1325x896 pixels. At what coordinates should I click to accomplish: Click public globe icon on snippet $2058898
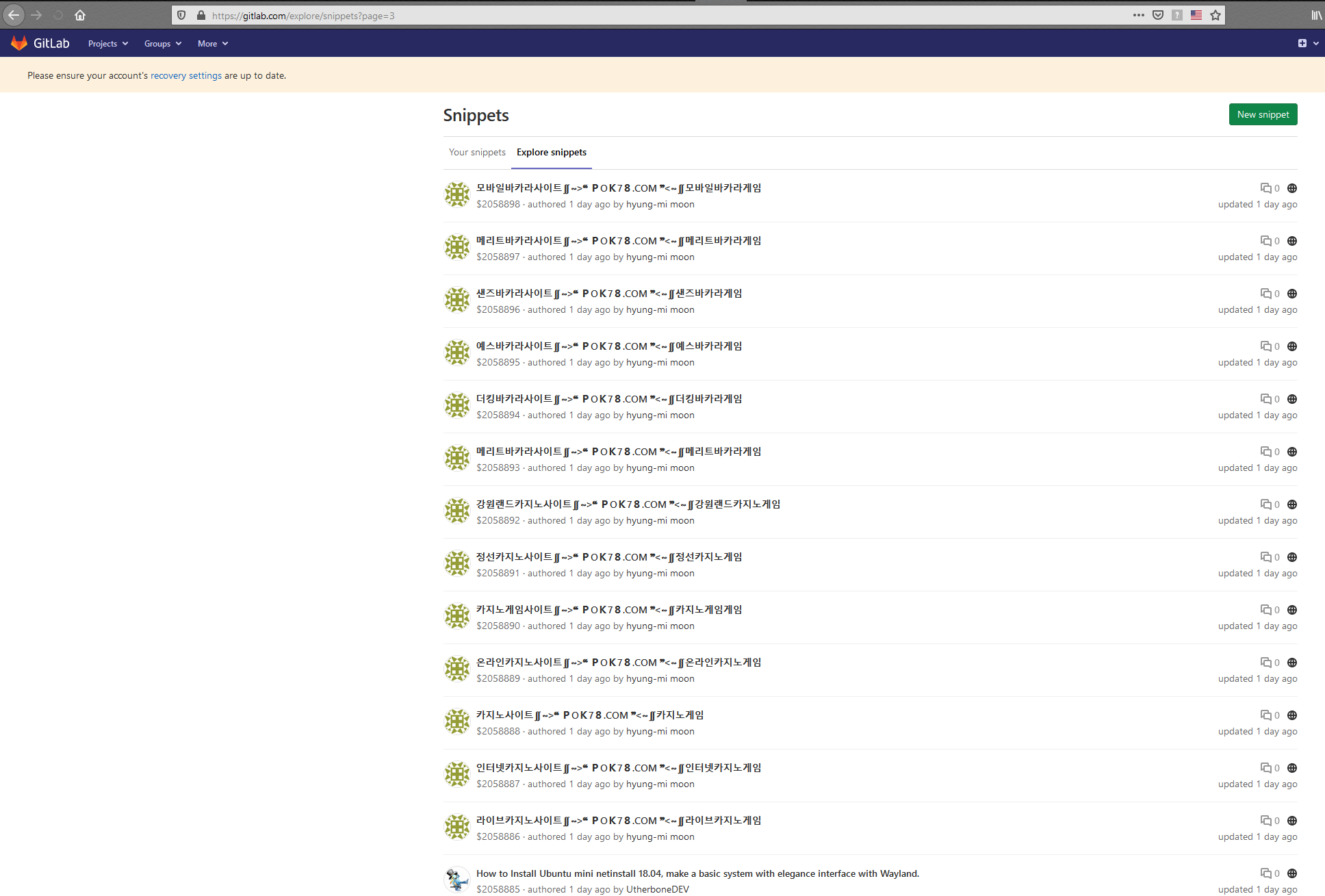point(1292,188)
